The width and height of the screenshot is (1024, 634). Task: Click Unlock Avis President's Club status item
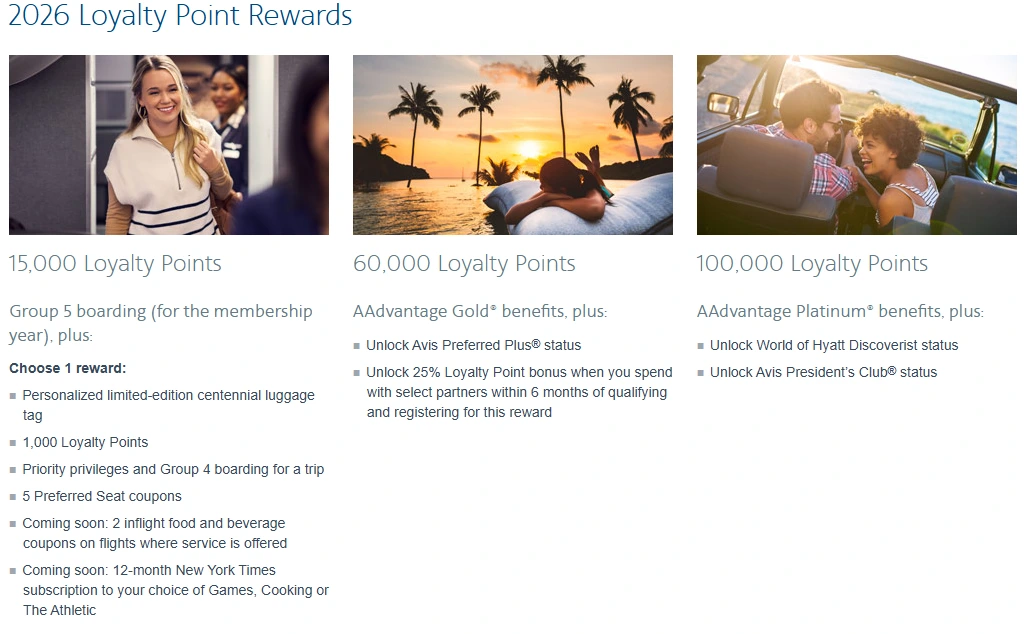tap(823, 372)
